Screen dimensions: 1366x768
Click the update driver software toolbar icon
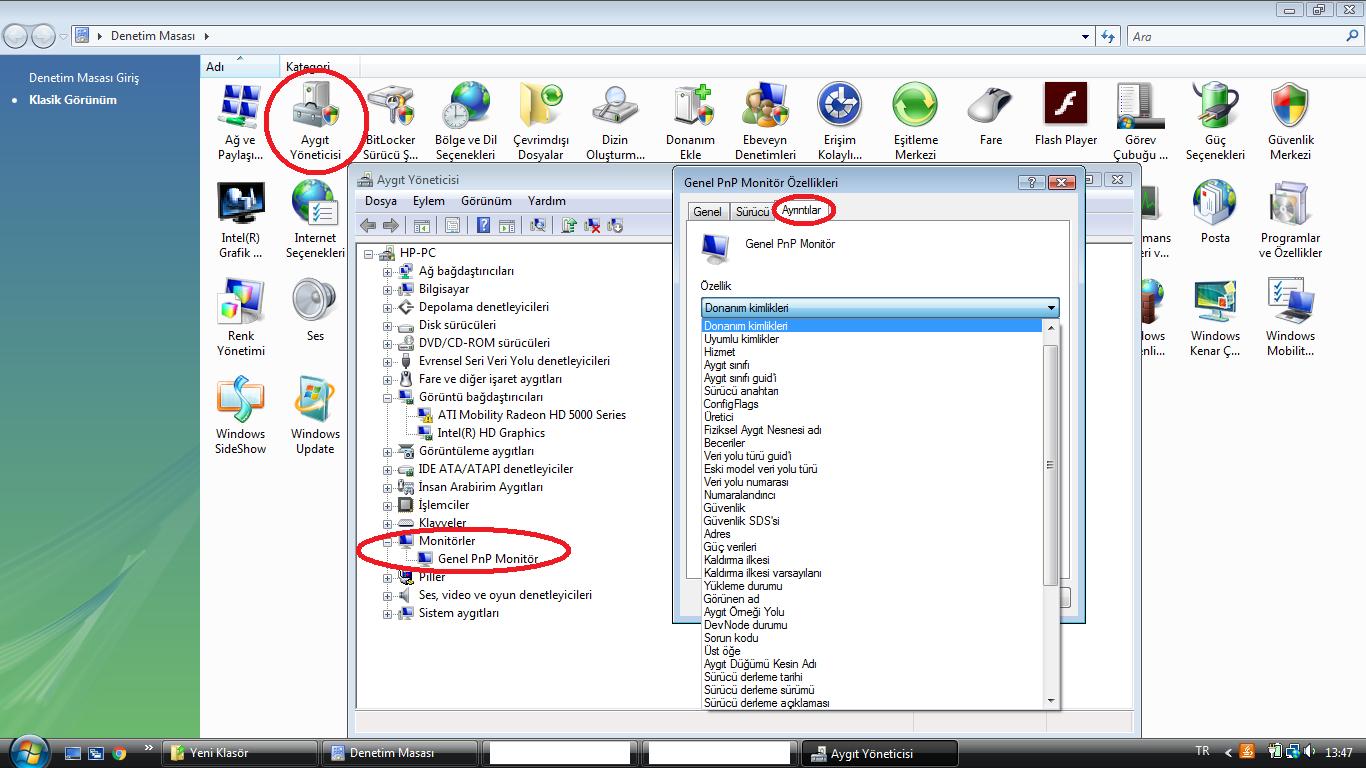(569, 226)
